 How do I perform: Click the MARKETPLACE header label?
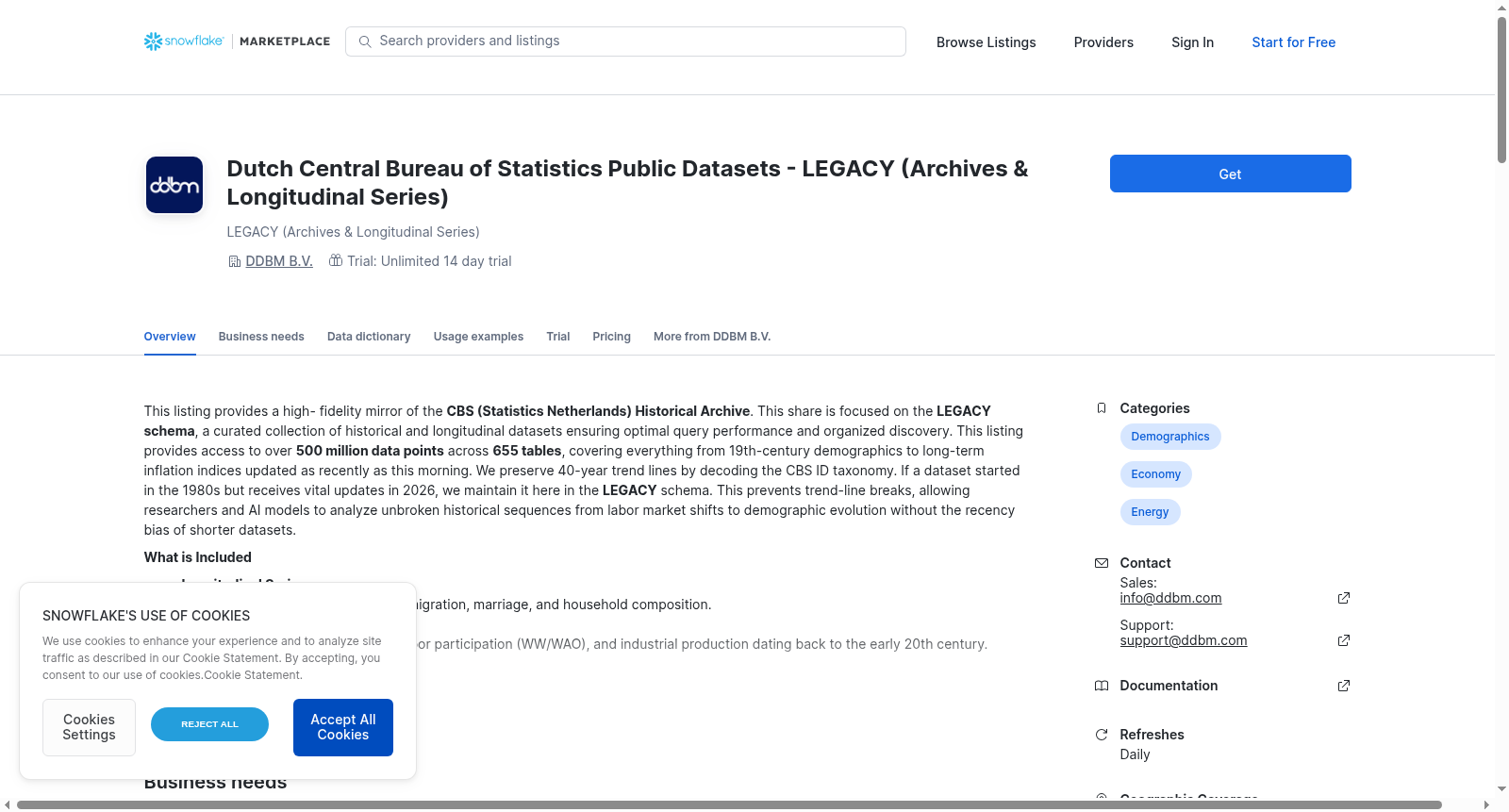(x=285, y=41)
